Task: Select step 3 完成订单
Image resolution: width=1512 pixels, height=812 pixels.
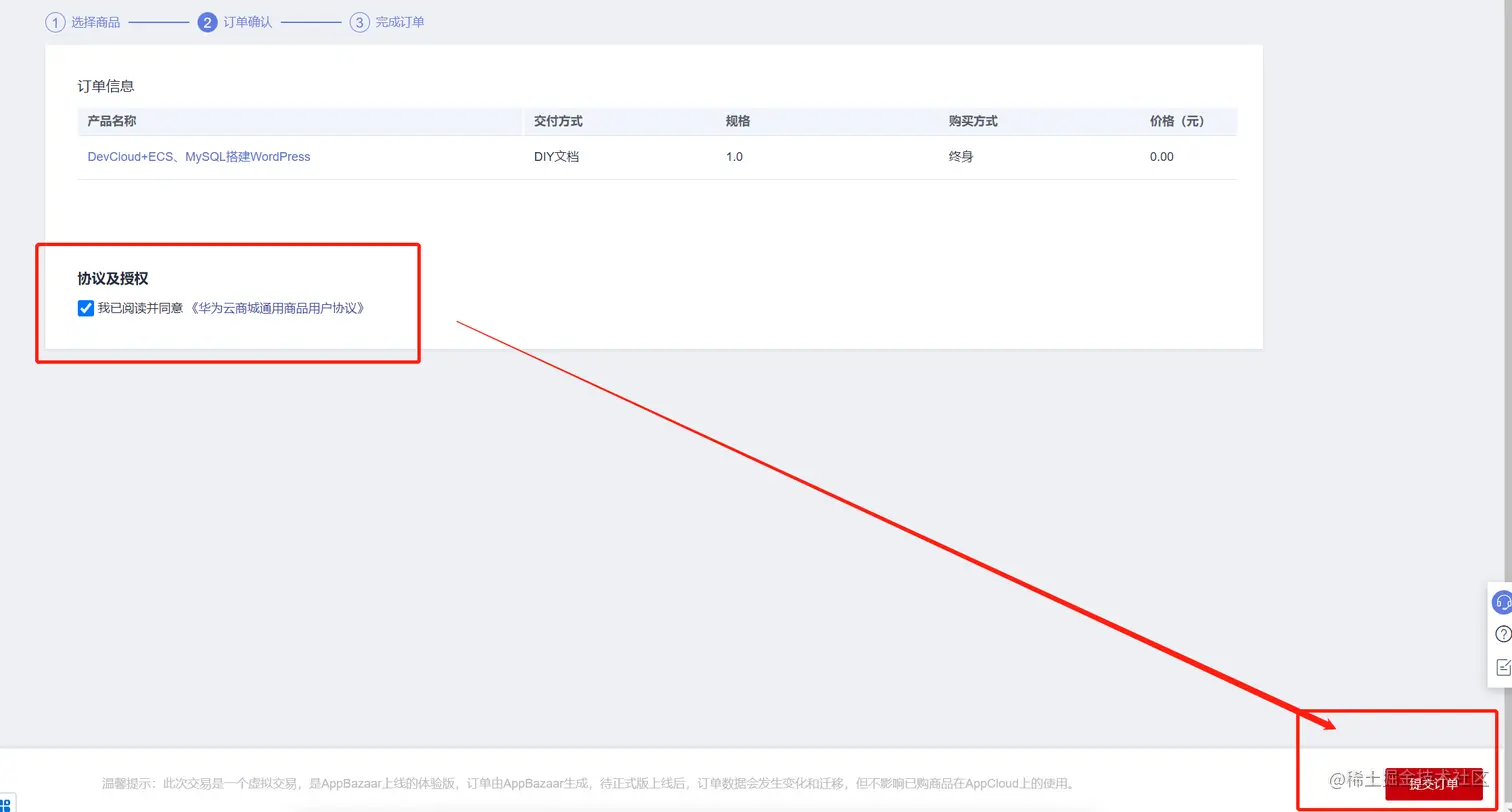Action: [x=387, y=22]
